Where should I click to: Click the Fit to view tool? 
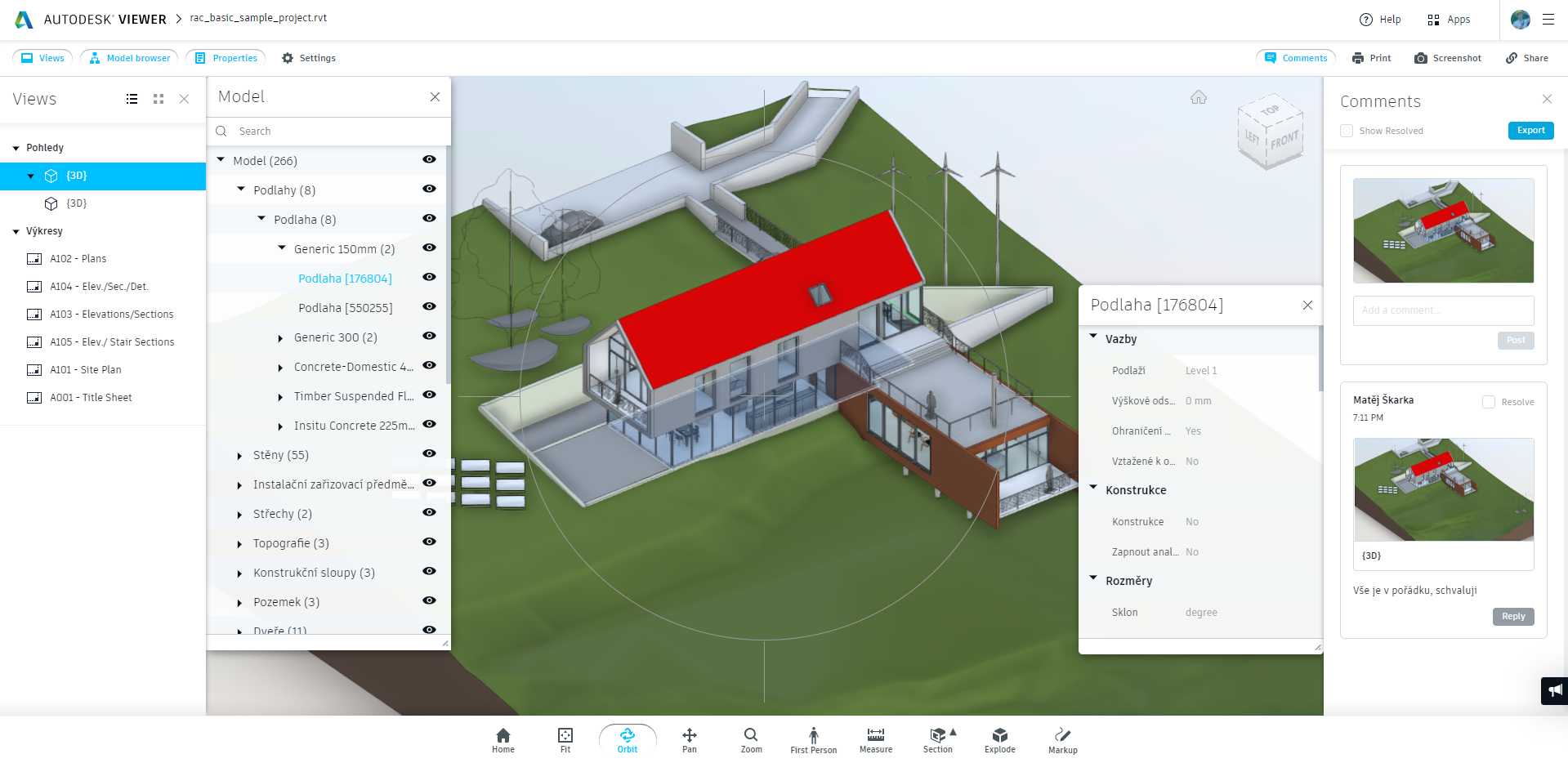[x=565, y=740]
